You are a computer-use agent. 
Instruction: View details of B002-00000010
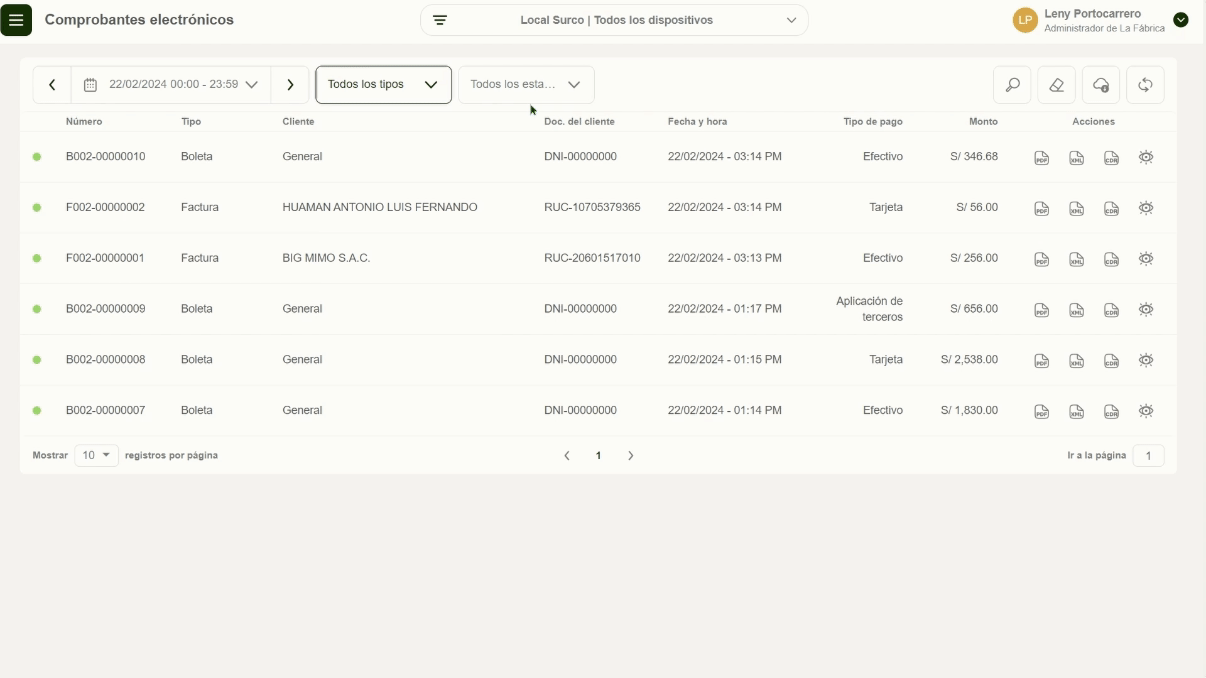[x=1146, y=157]
